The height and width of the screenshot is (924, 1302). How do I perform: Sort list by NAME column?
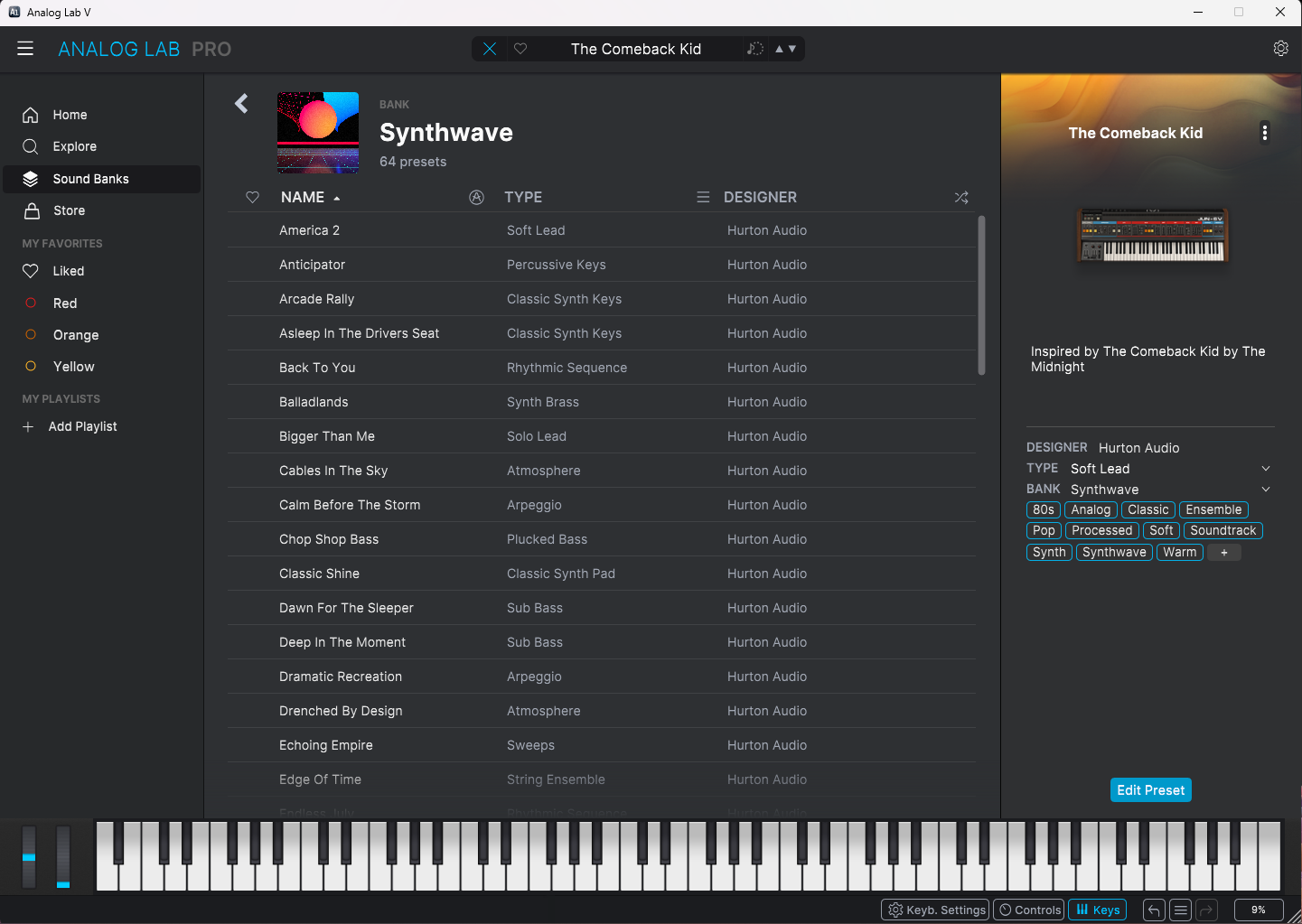coord(303,197)
